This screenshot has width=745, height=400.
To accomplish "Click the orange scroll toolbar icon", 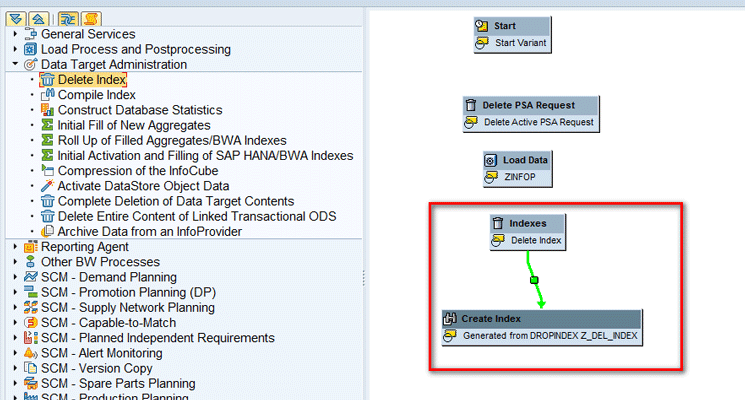I will tap(91, 19).
